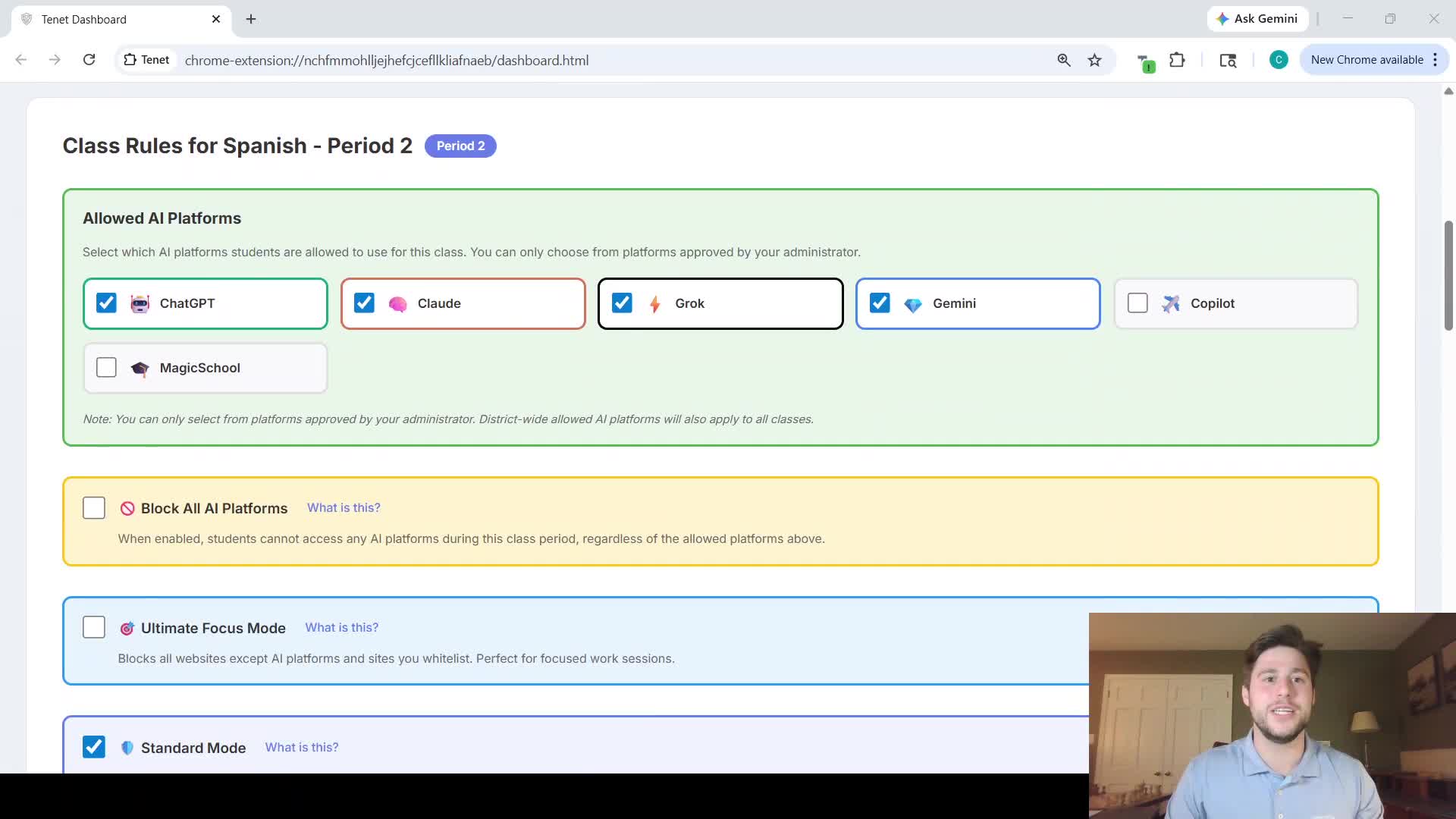Open a new browser tab

point(251,19)
